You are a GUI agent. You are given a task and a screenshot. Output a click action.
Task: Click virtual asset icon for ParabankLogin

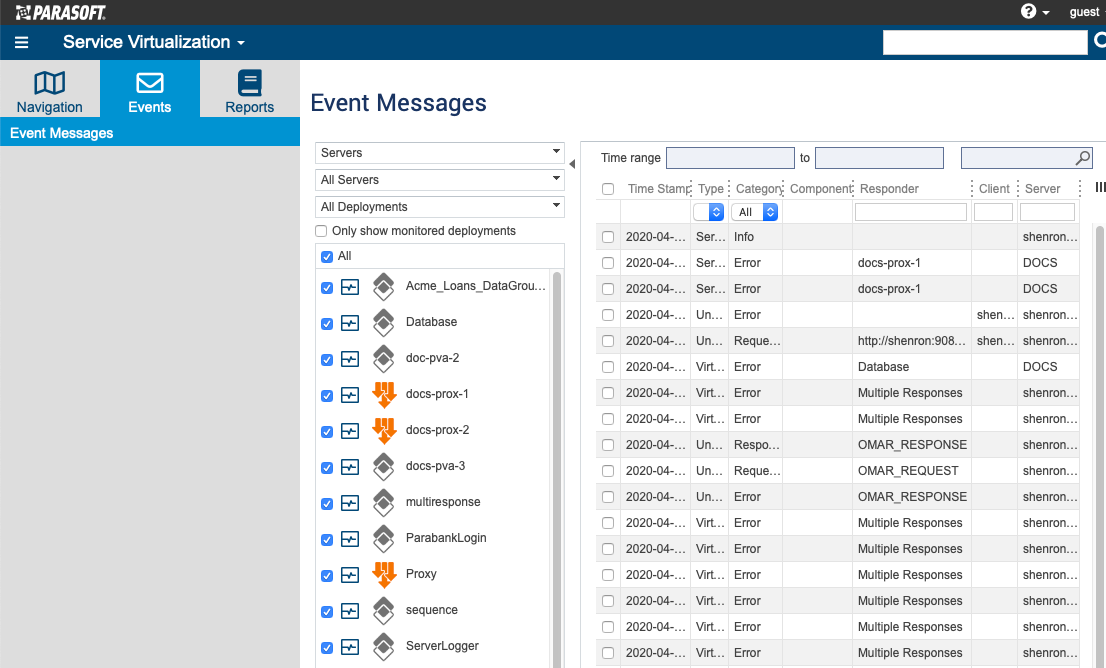384,538
